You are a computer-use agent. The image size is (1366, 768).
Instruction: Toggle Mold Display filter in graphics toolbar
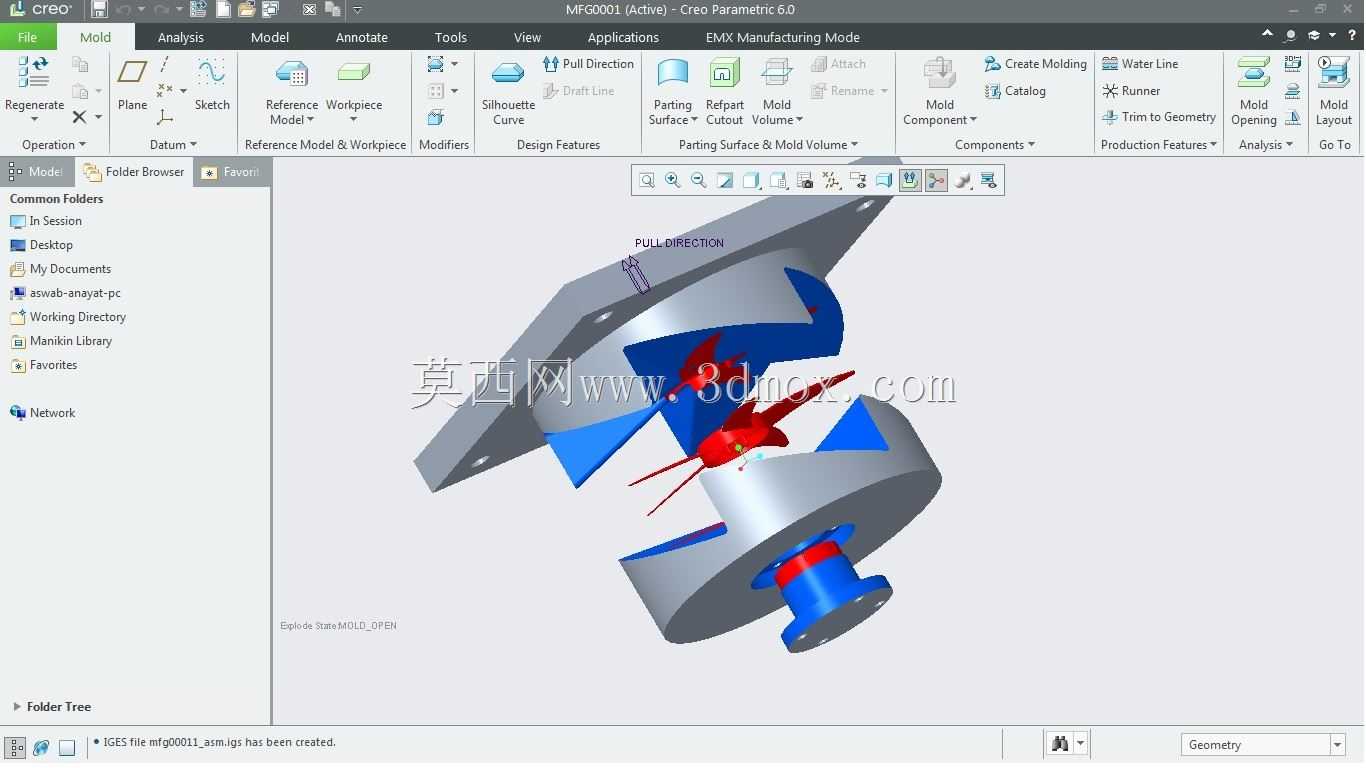click(910, 181)
